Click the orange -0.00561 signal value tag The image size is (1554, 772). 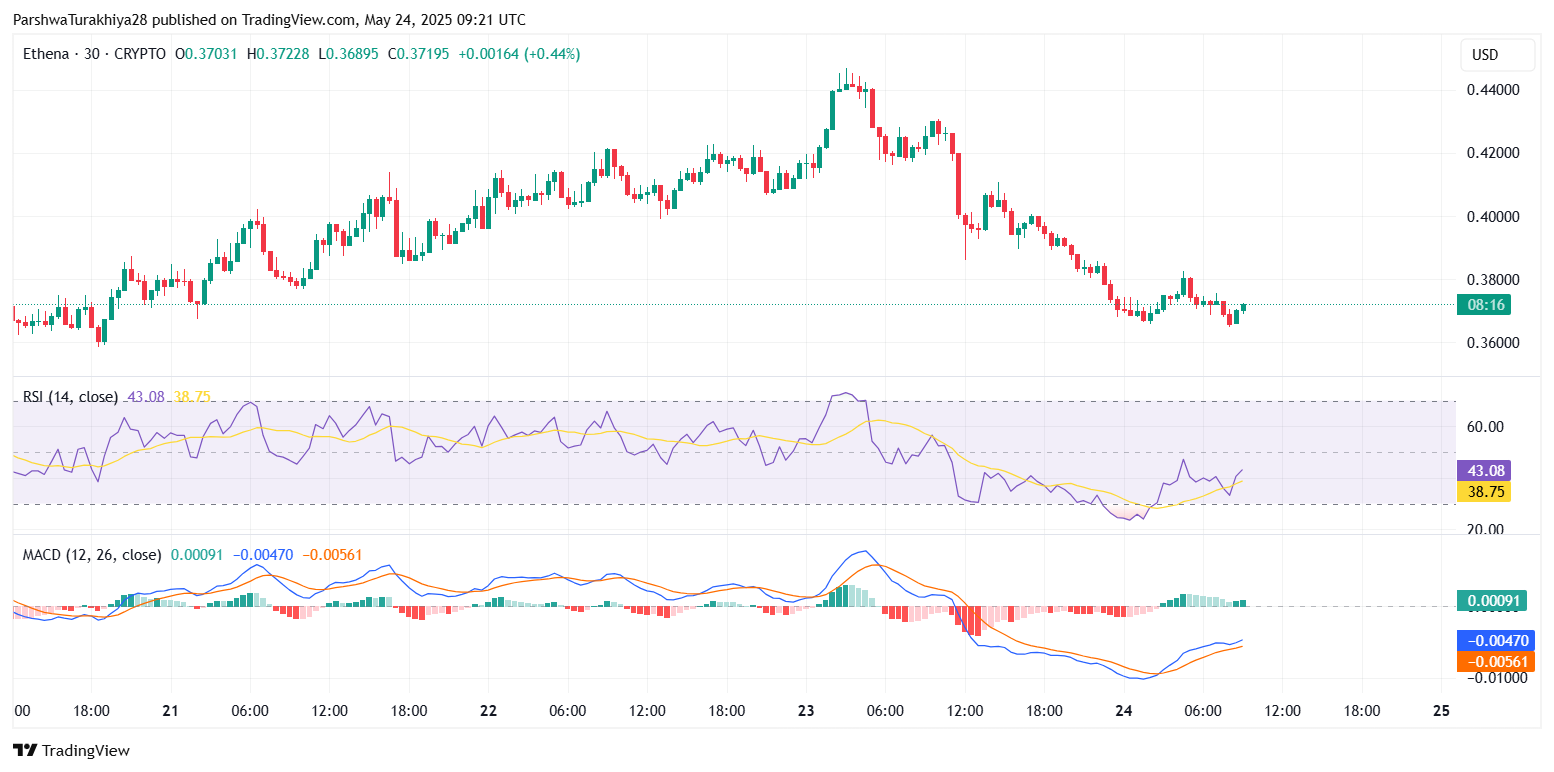coord(1493,661)
